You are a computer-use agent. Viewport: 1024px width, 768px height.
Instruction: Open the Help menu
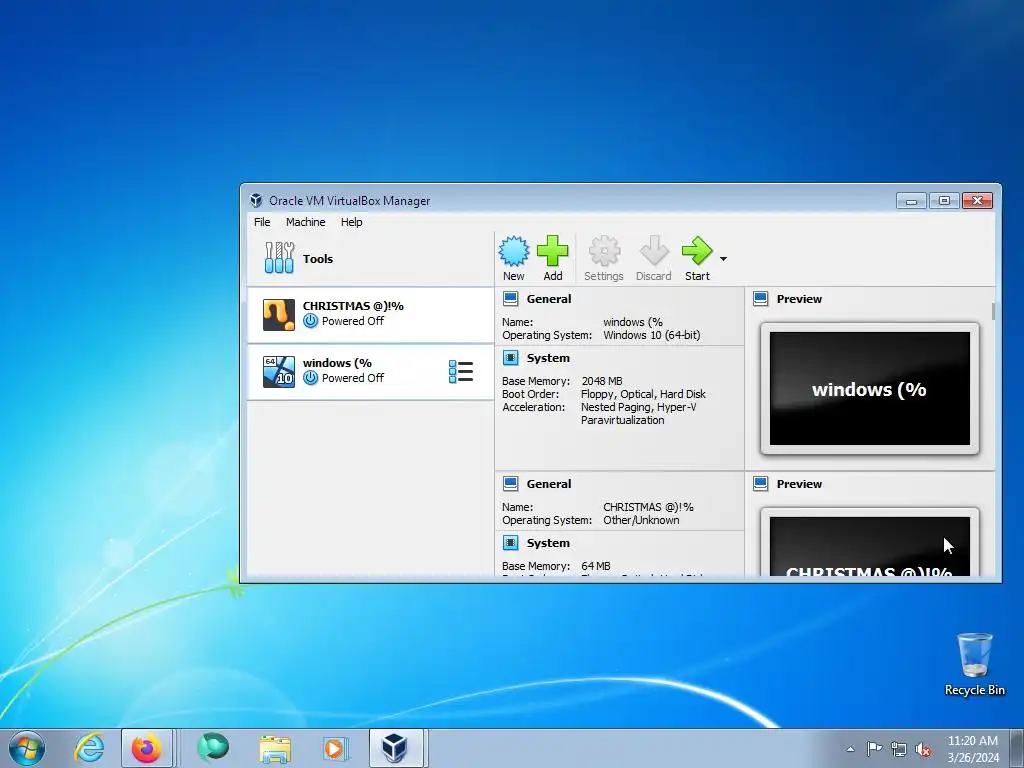point(351,222)
